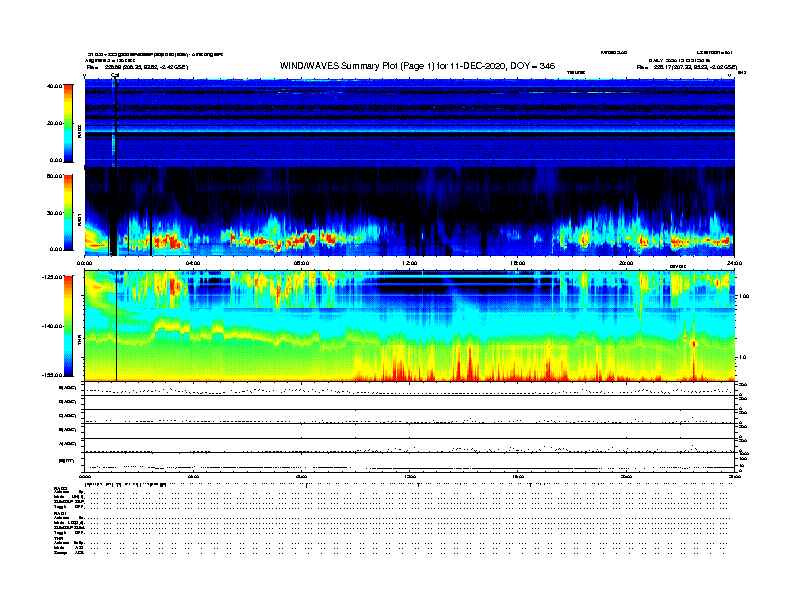
Task: Click the RAD2 heading in the status table
Action: pyautogui.click(x=61, y=489)
